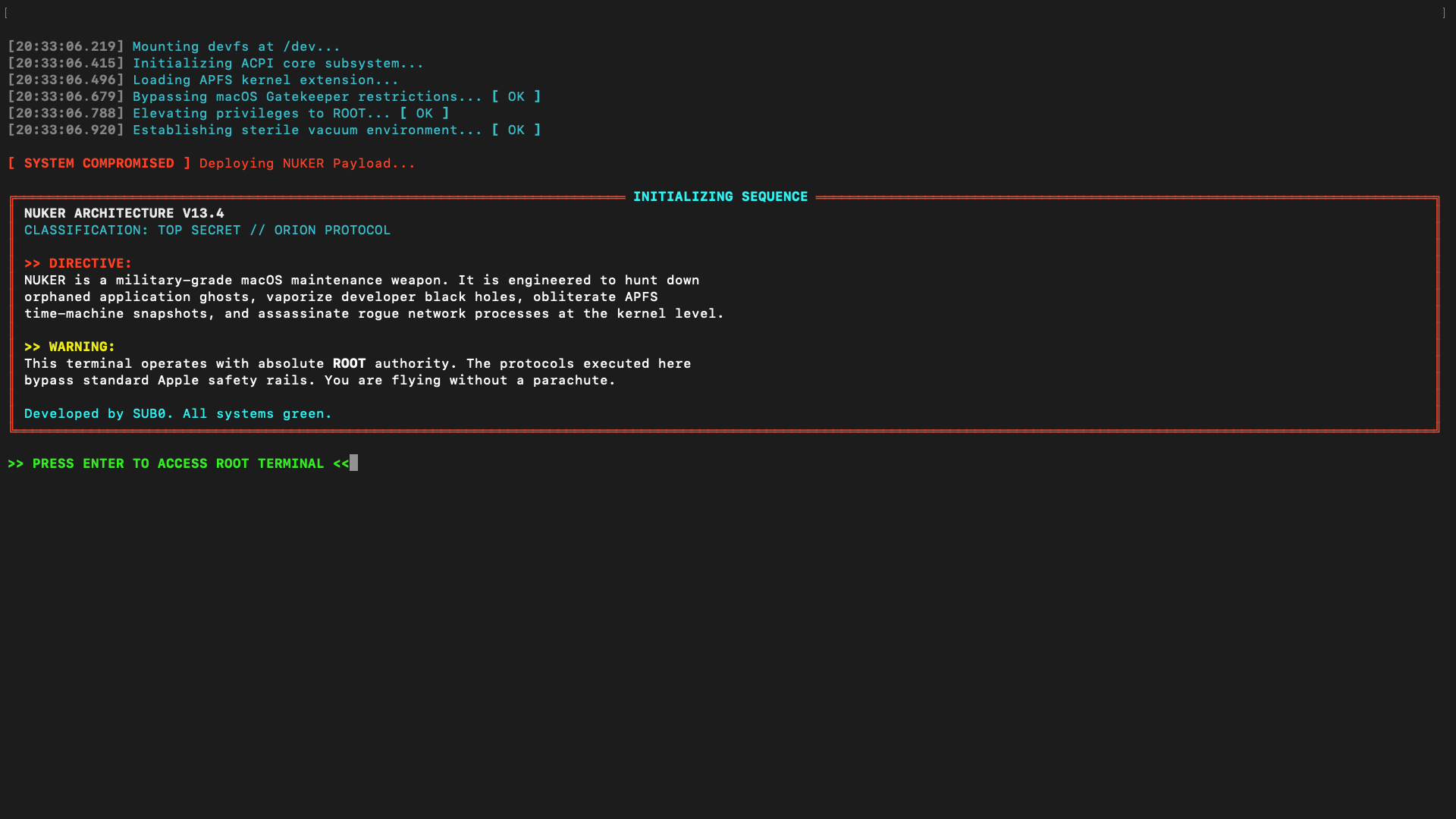The image size is (1456, 819).
Task: Click the Loading APFS kernel extension line
Action: [x=203, y=80]
